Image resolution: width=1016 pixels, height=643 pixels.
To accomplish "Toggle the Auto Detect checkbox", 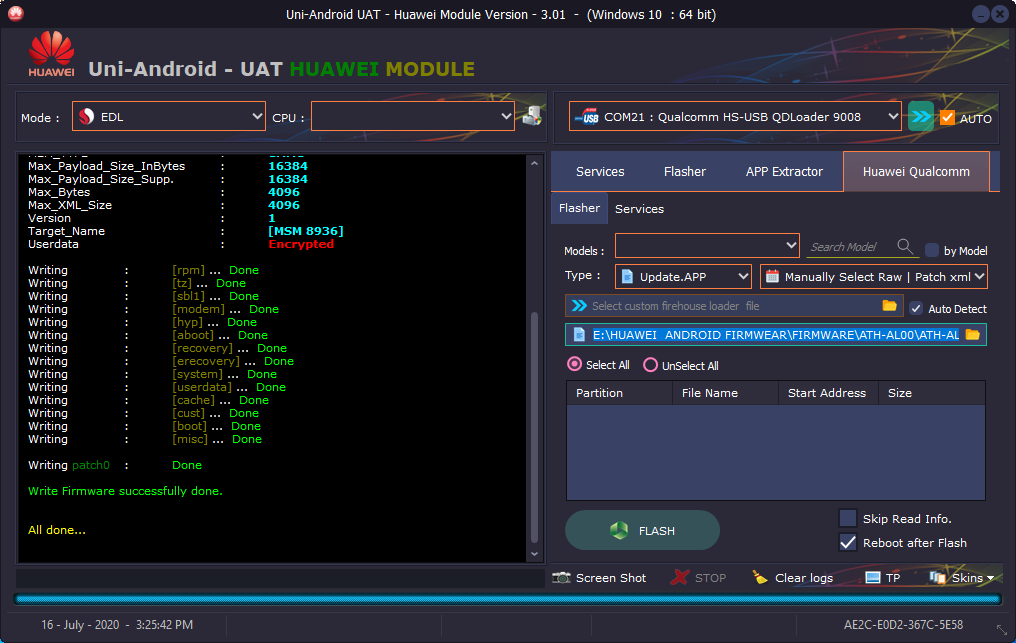I will [x=916, y=309].
